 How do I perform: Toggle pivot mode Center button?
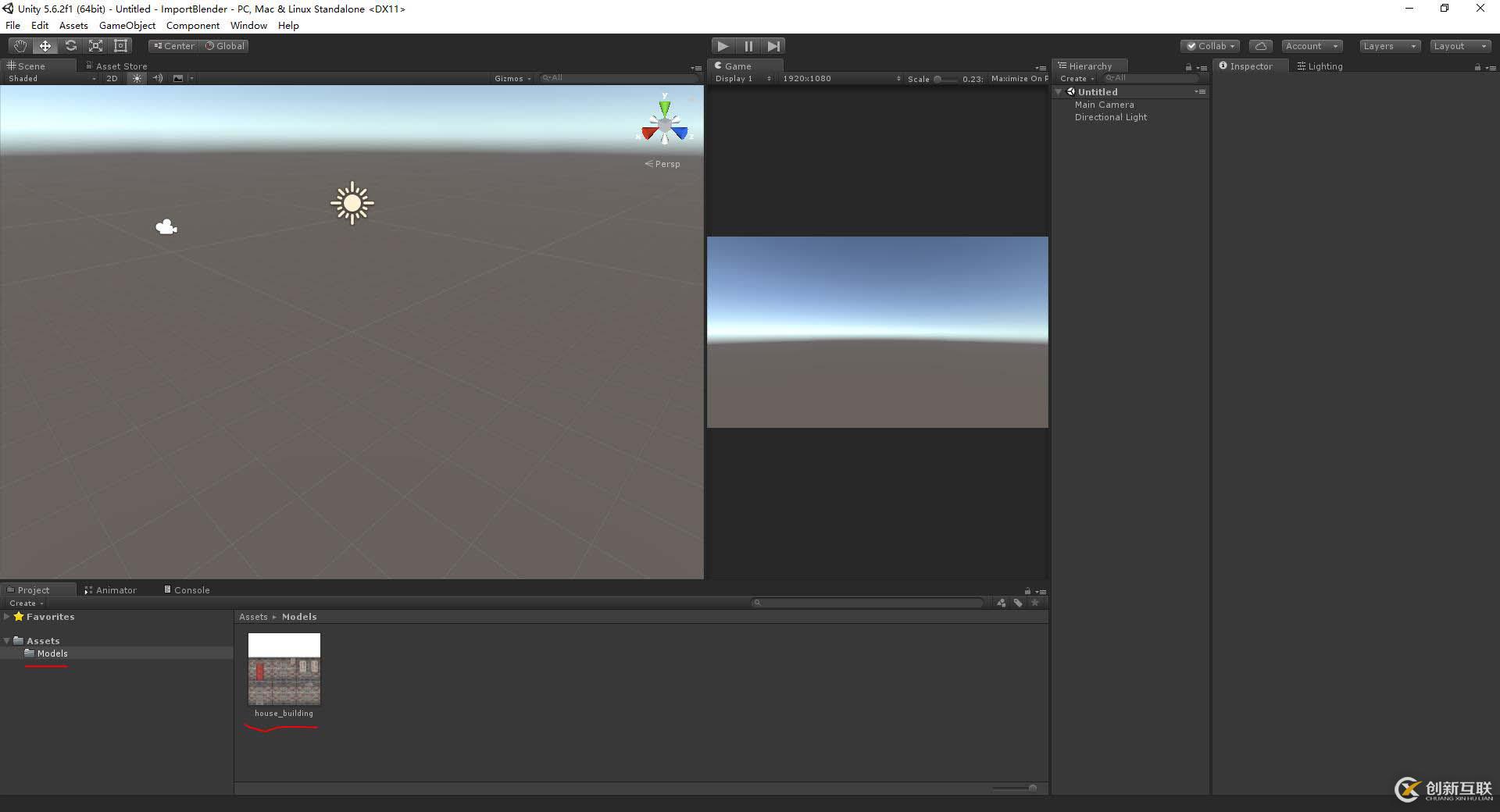[174, 46]
